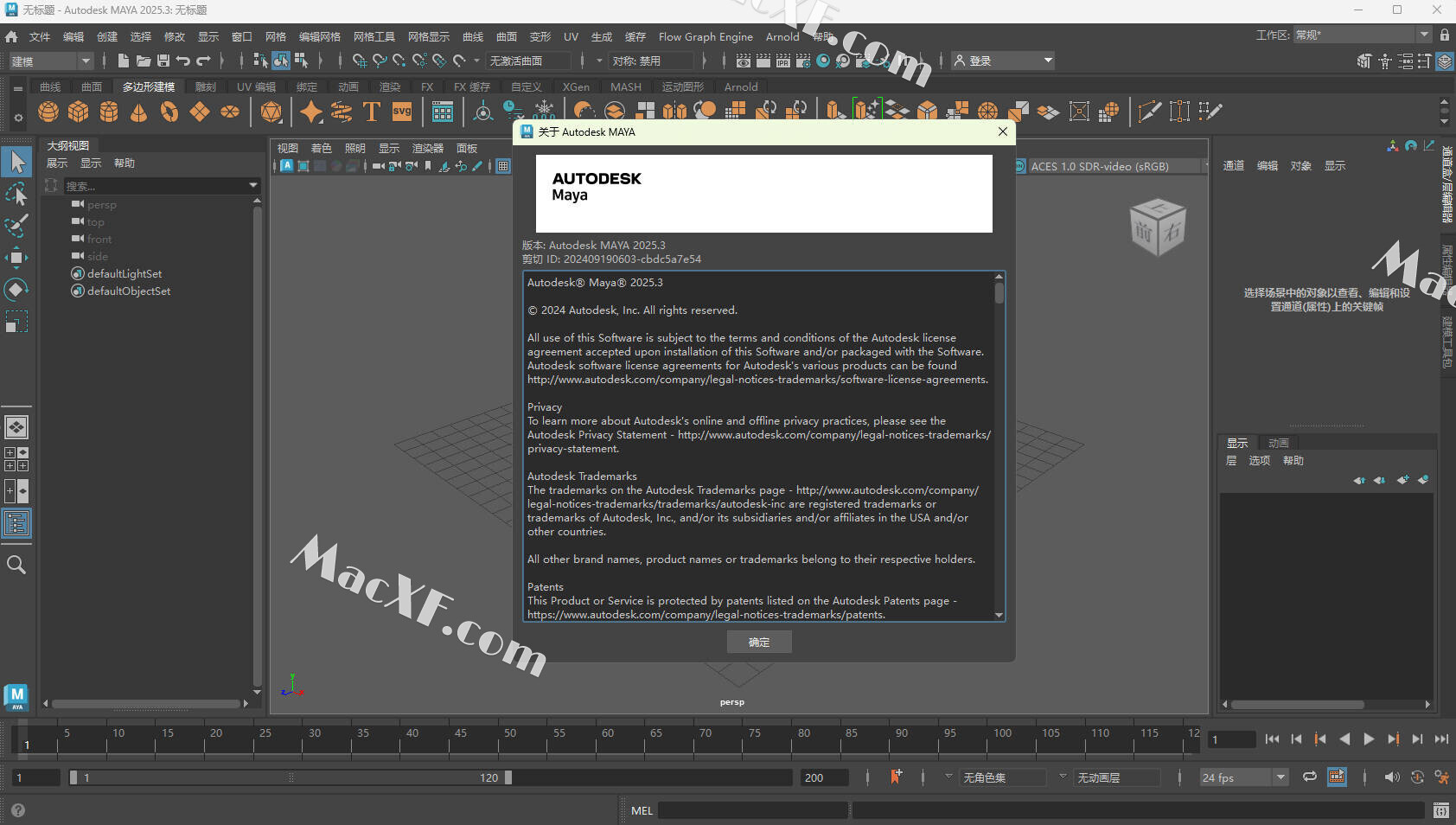1456x825 pixels.
Task: Select the Scale tool in toolbox
Action: pyautogui.click(x=16, y=323)
